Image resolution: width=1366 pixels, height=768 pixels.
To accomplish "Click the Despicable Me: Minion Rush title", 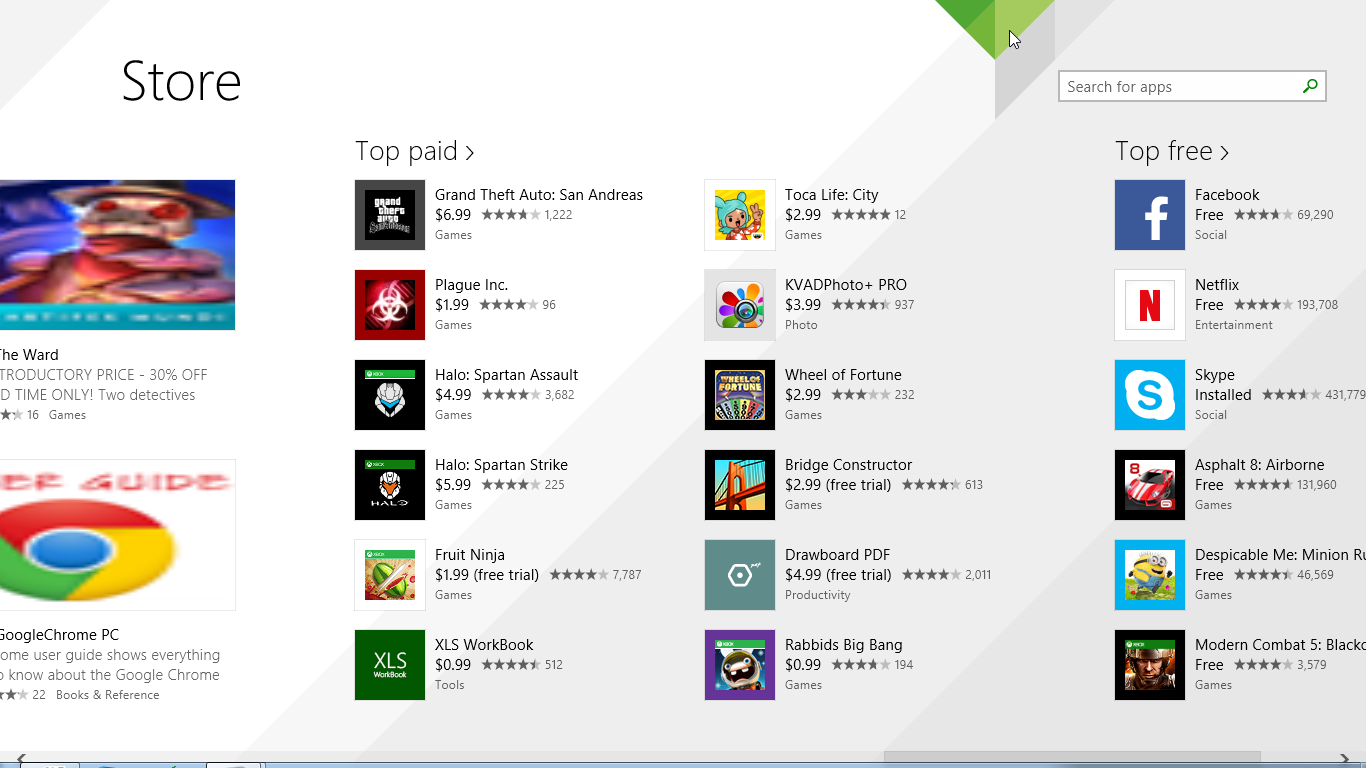I will tap(1280, 555).
